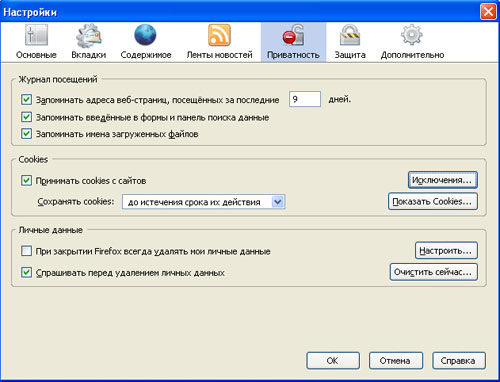
Task: Confirm settings with the ОК button
Action: [x=333, y=361]
